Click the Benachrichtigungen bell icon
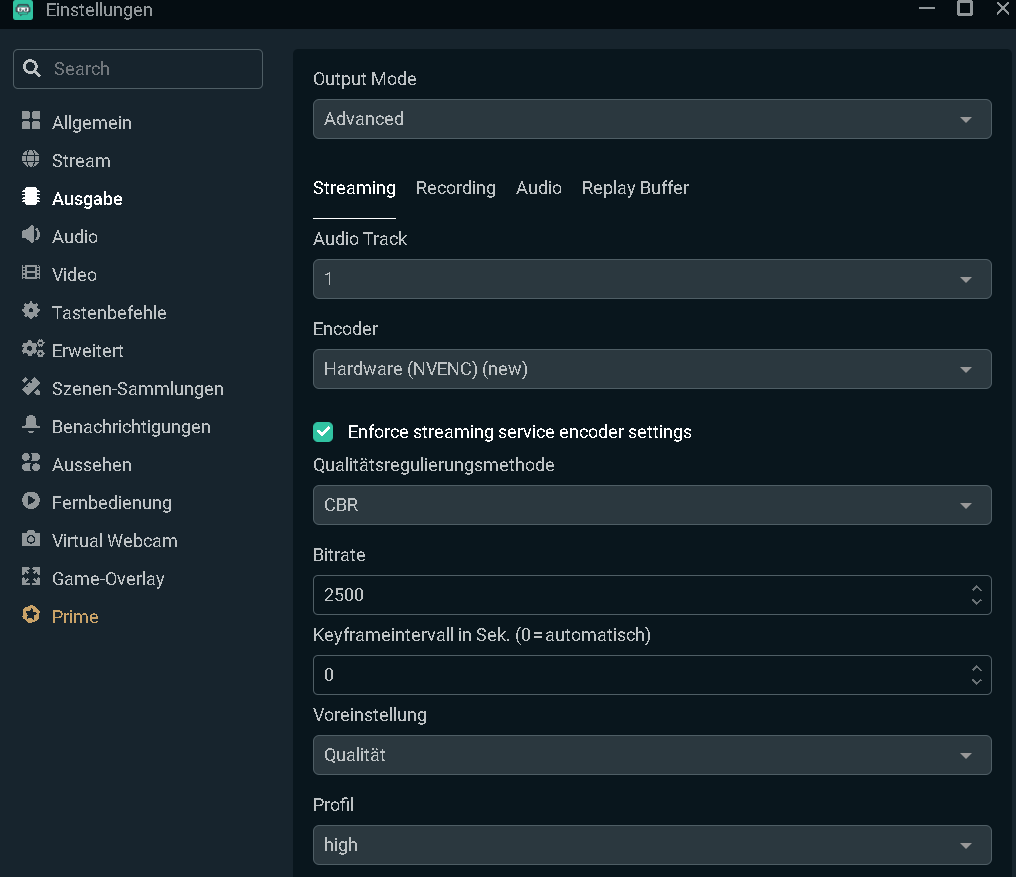The image size is (1016, 877). (x=31, y=426)
